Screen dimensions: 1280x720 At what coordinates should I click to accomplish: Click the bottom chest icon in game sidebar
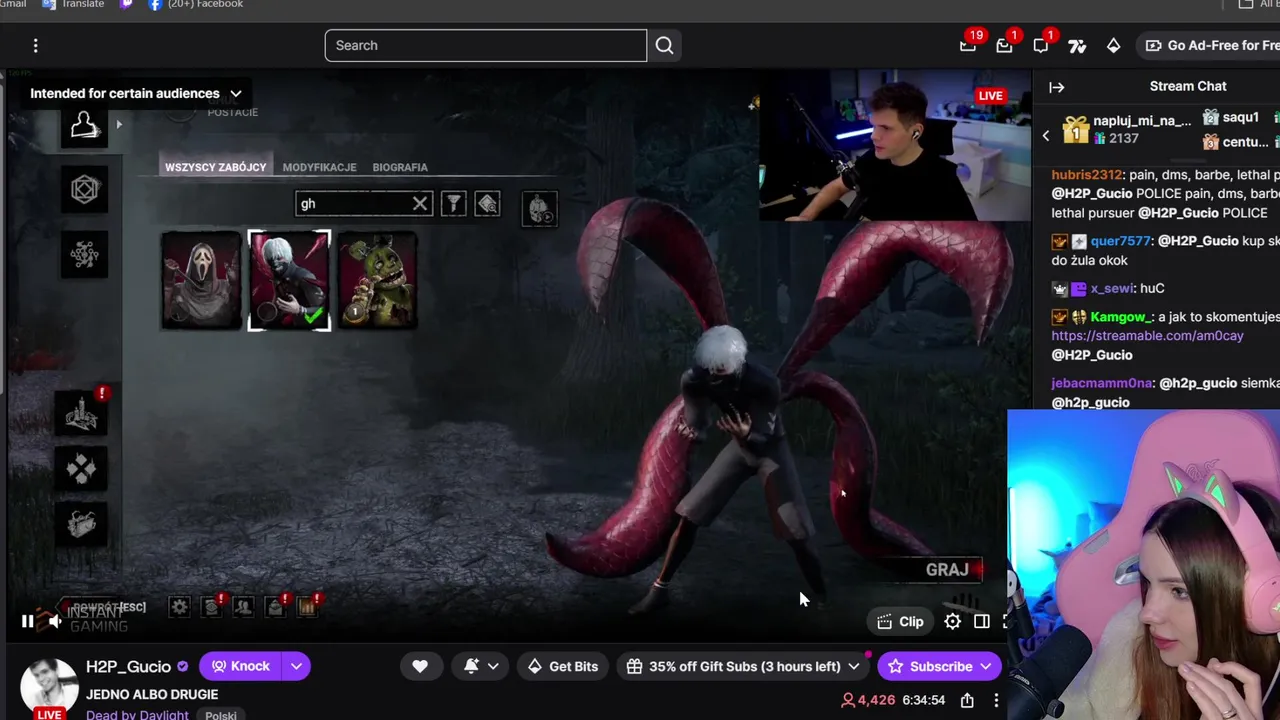click(x=82, y=525)
